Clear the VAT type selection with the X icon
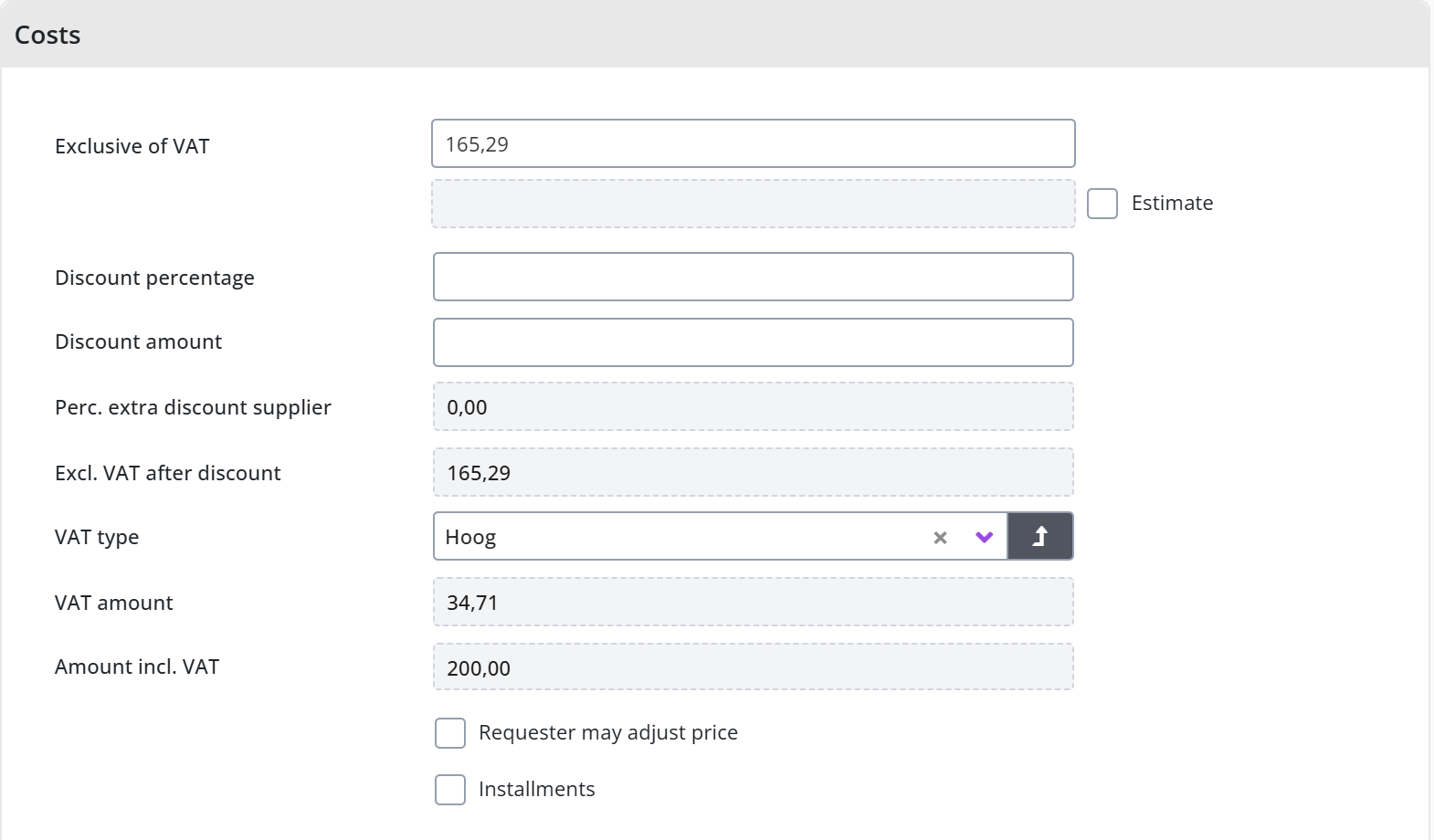Viewport: 1434px width, 840px height. (940, 538)
